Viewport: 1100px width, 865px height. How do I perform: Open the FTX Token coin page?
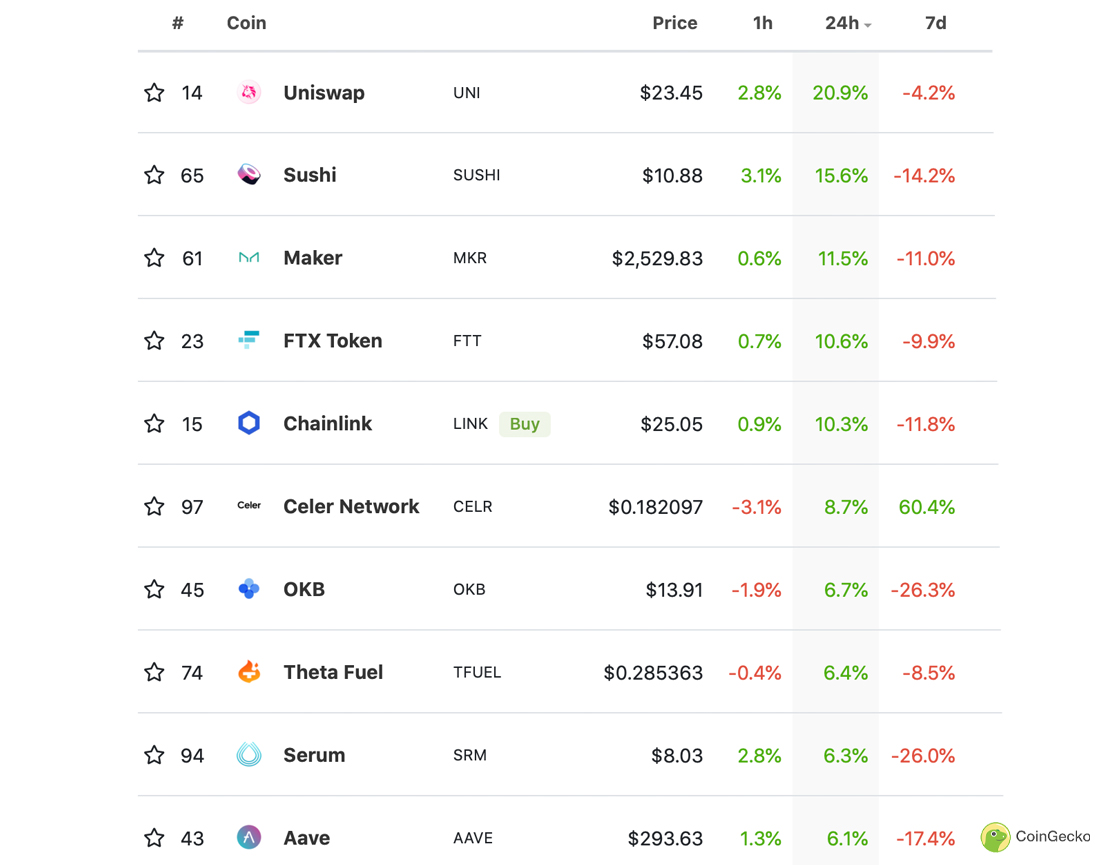pos(332,340)
